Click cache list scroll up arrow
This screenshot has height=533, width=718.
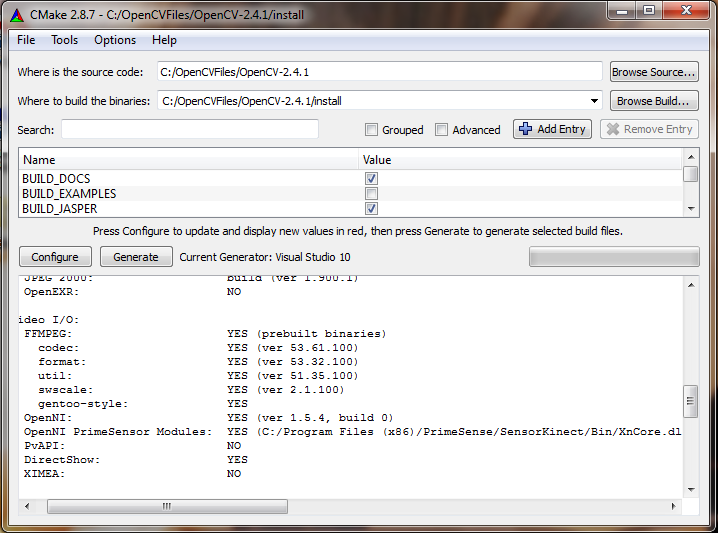click(x=691, y=157)
